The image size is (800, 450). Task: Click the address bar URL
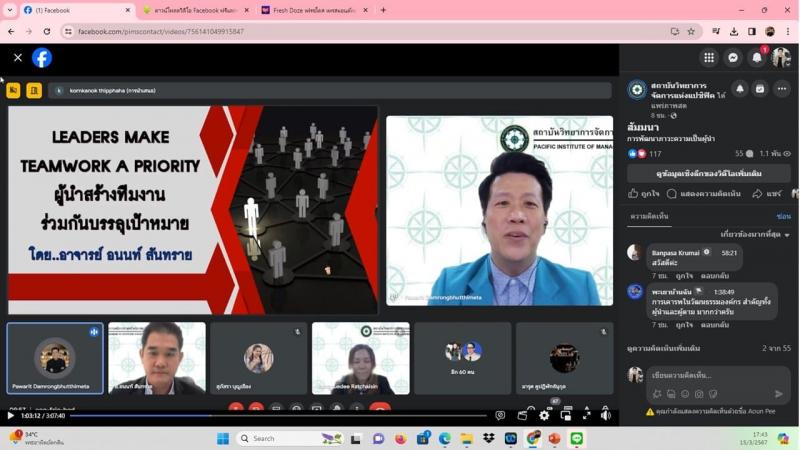[161, 32]
